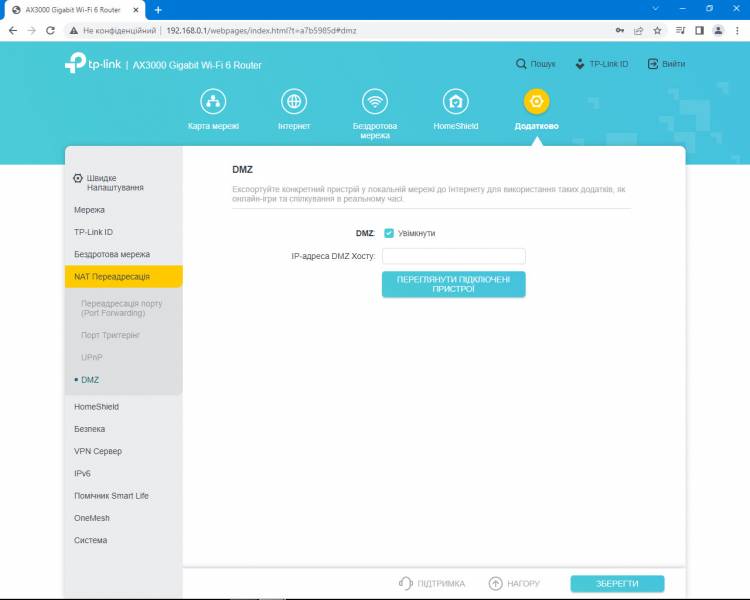Image resolution: width=750 pixels, height=600 pixels.
Task: Open Швидке Налаштування sidebar label
Action: point(115,183)
